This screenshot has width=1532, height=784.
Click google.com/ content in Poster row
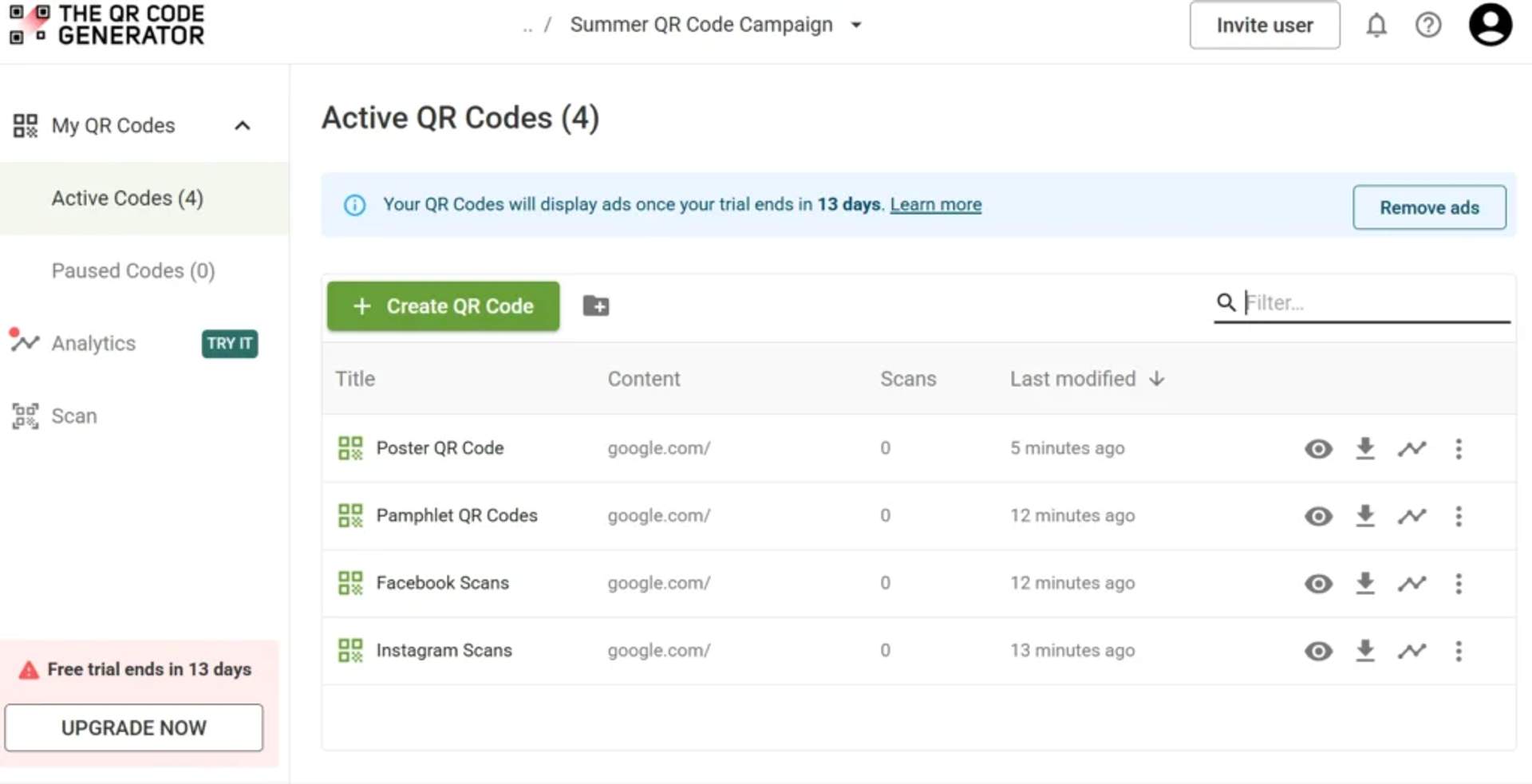(x=658, y=448)
